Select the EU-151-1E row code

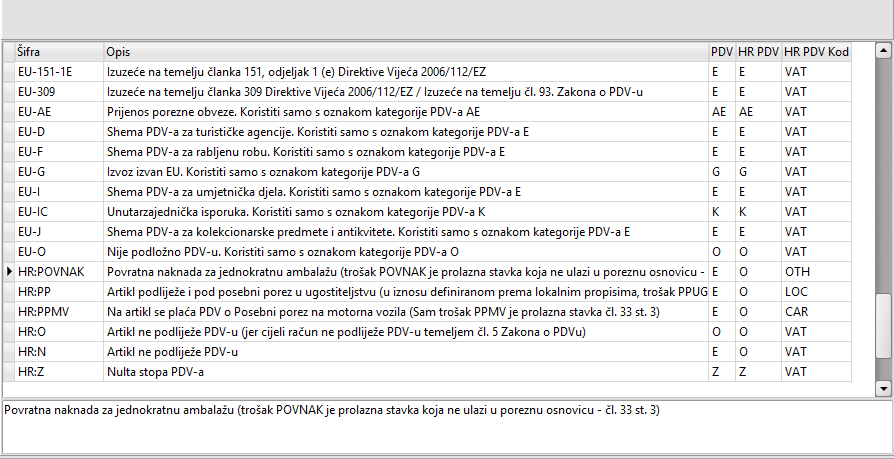click(x=45, y=71)
